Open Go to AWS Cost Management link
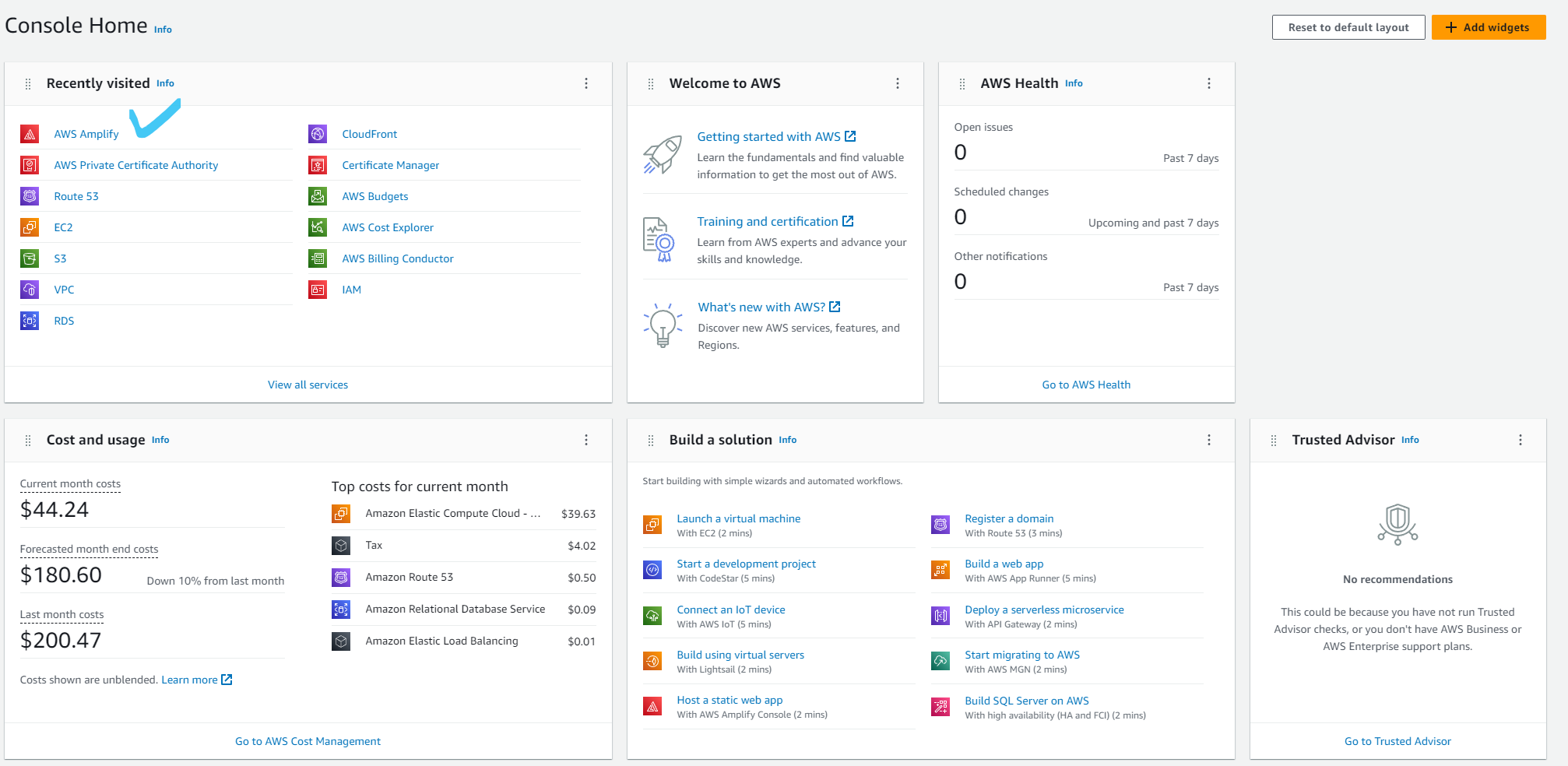This screenshot has width=1568, height=766. pyautogui.click(x=308, y=741)
